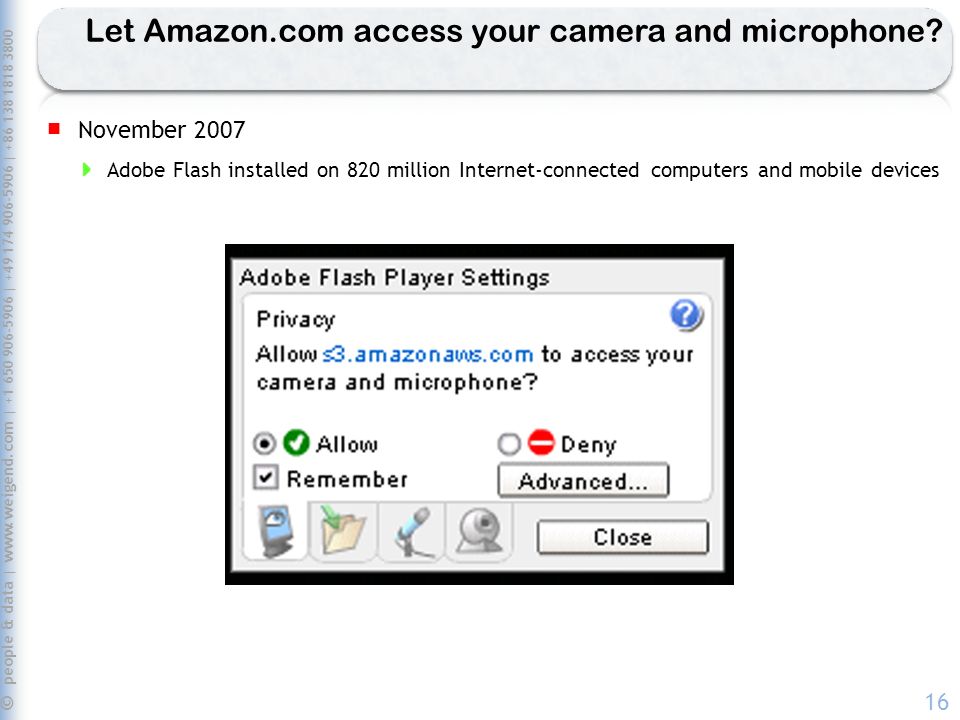Open the Camera webcam settings tab icon
The image size is (960, 720).
tap(479, 531)
